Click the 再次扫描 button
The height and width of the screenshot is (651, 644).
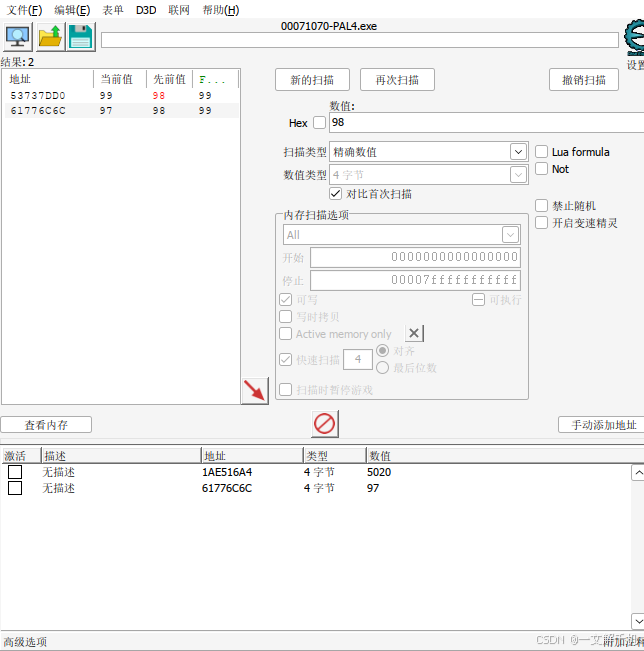[397, 80]
